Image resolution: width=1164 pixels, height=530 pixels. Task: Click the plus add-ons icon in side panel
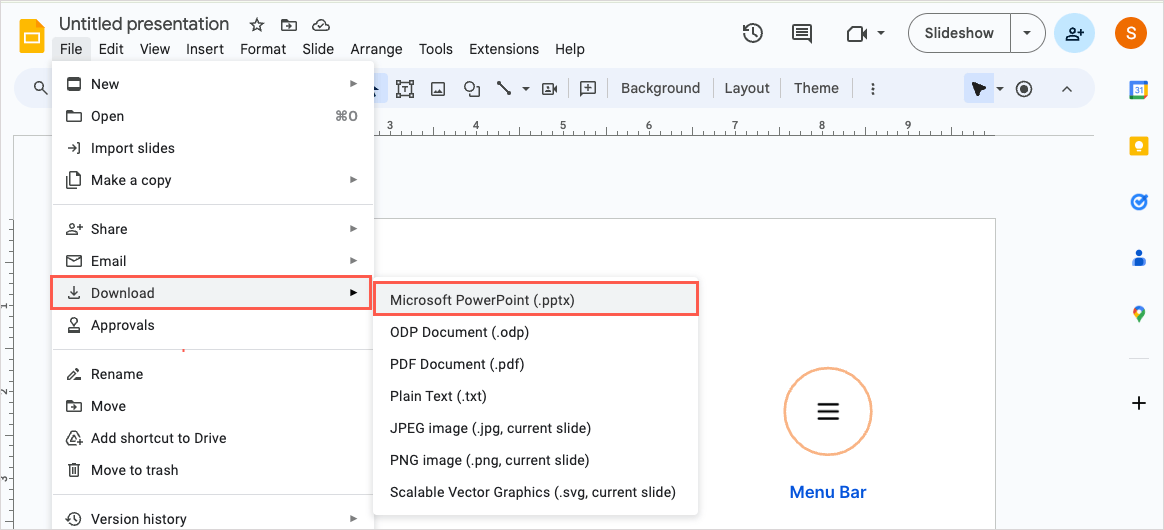tap(1139, 403)
